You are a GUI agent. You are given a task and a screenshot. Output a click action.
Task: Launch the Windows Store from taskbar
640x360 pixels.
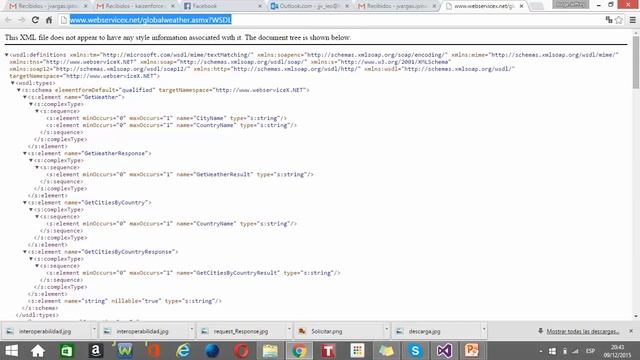click(67, 351)
